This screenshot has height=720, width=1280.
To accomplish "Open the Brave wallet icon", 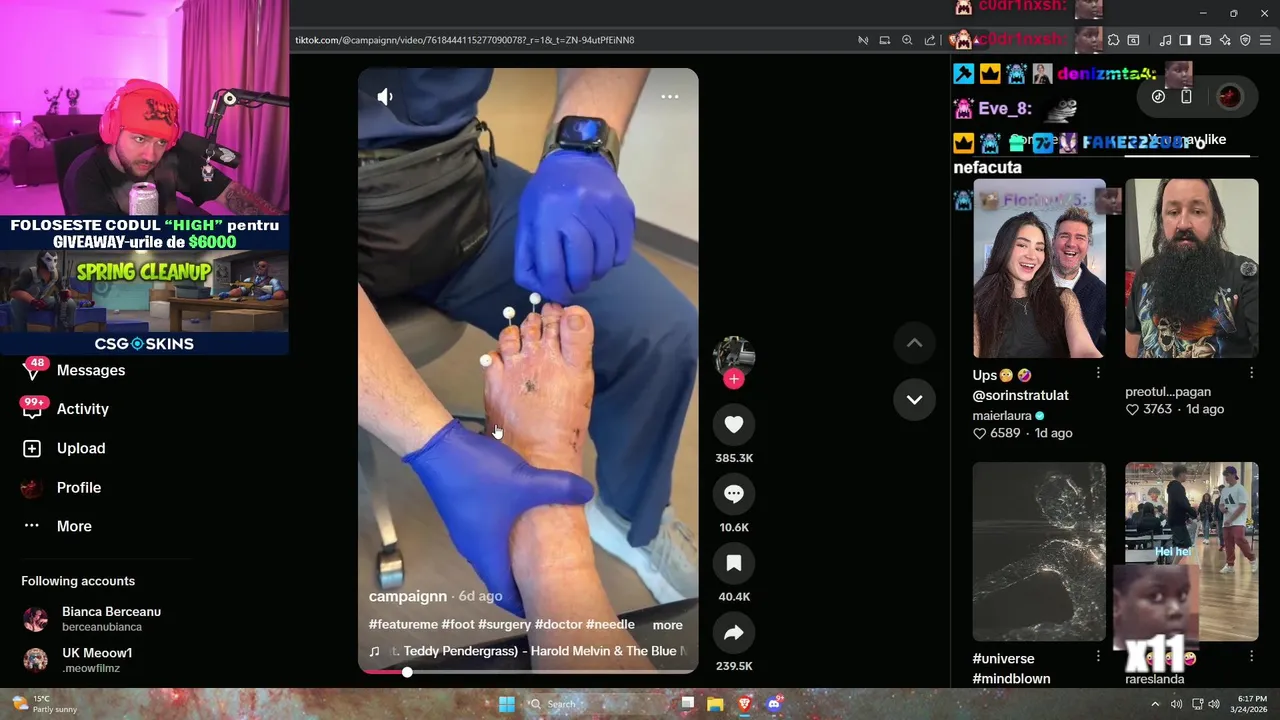I will (1205, 40).
